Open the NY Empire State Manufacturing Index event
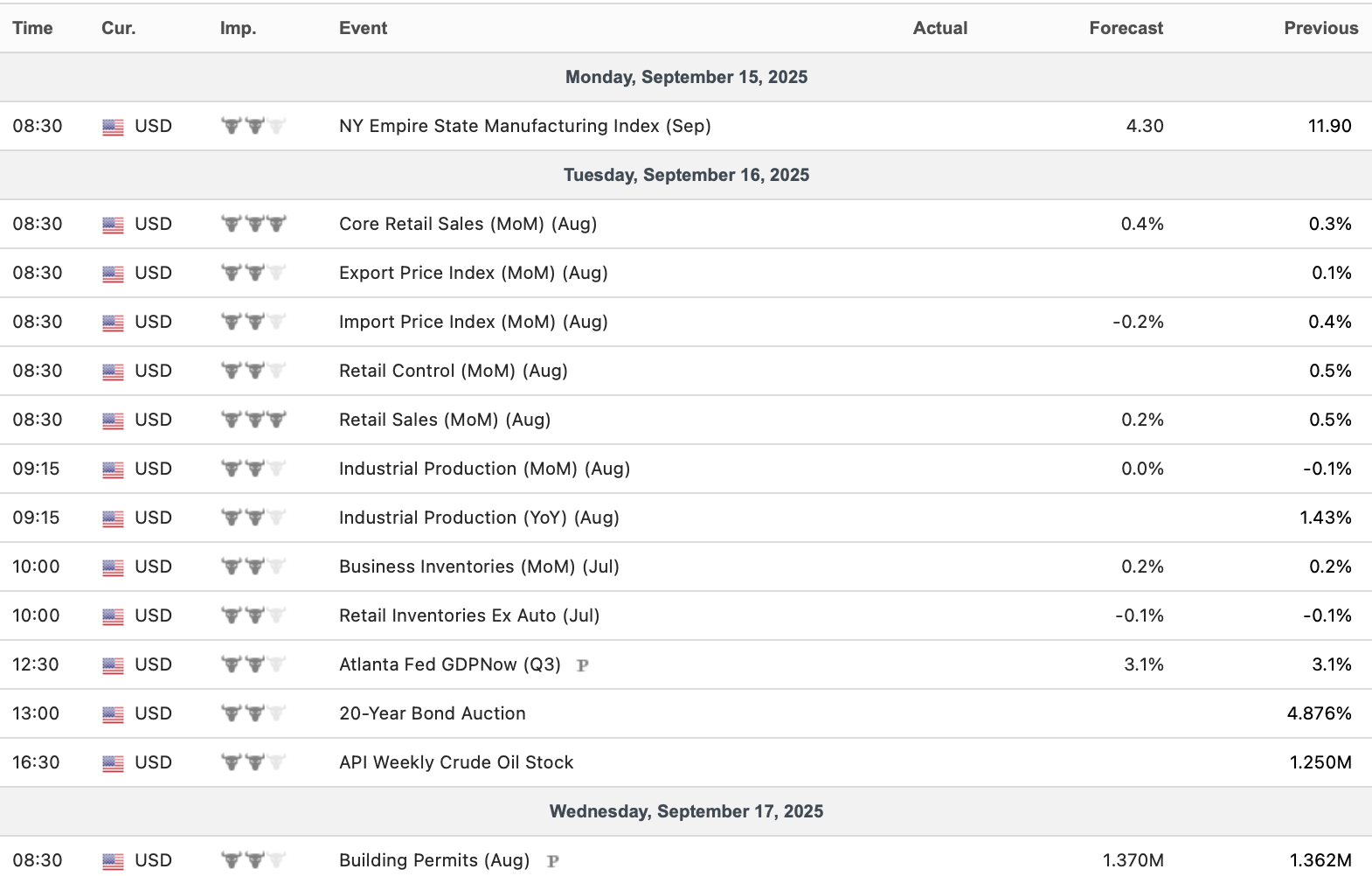Image resolution: width=1372 pixels, height=876 pixels. point(524,126)
